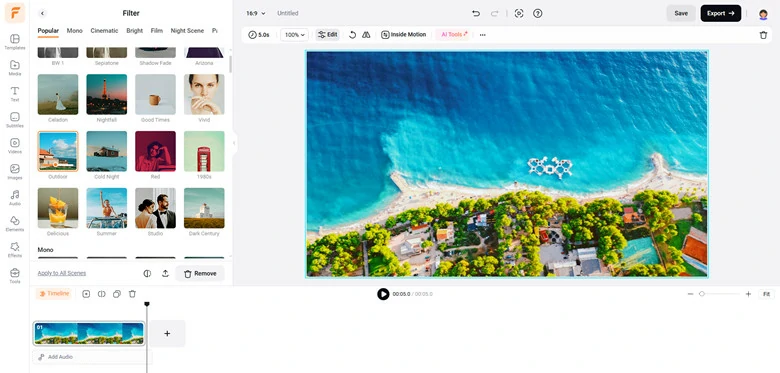780x373 pixels.
Task: Click the flip icon in the toolbar
Action: 366,35
